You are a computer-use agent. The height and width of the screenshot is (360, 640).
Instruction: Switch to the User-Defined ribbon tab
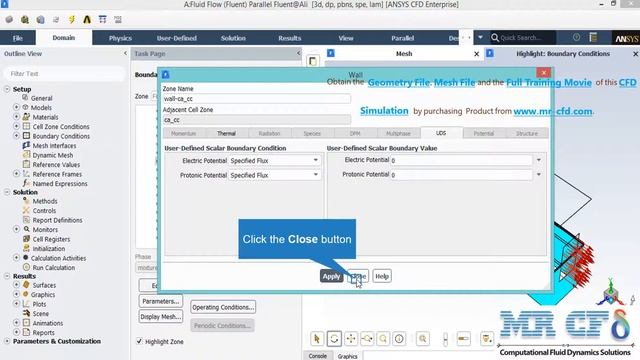point(176,38)
